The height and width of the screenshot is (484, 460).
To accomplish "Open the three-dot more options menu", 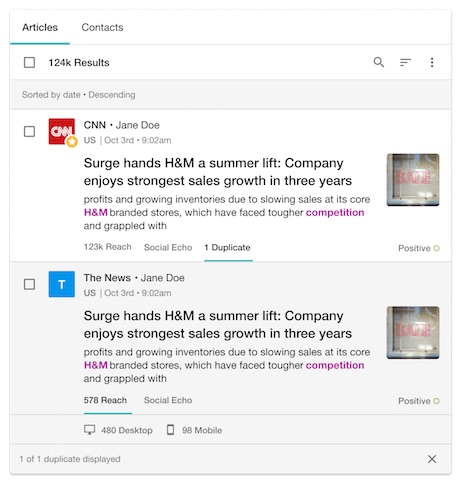I will click(432, 62).
